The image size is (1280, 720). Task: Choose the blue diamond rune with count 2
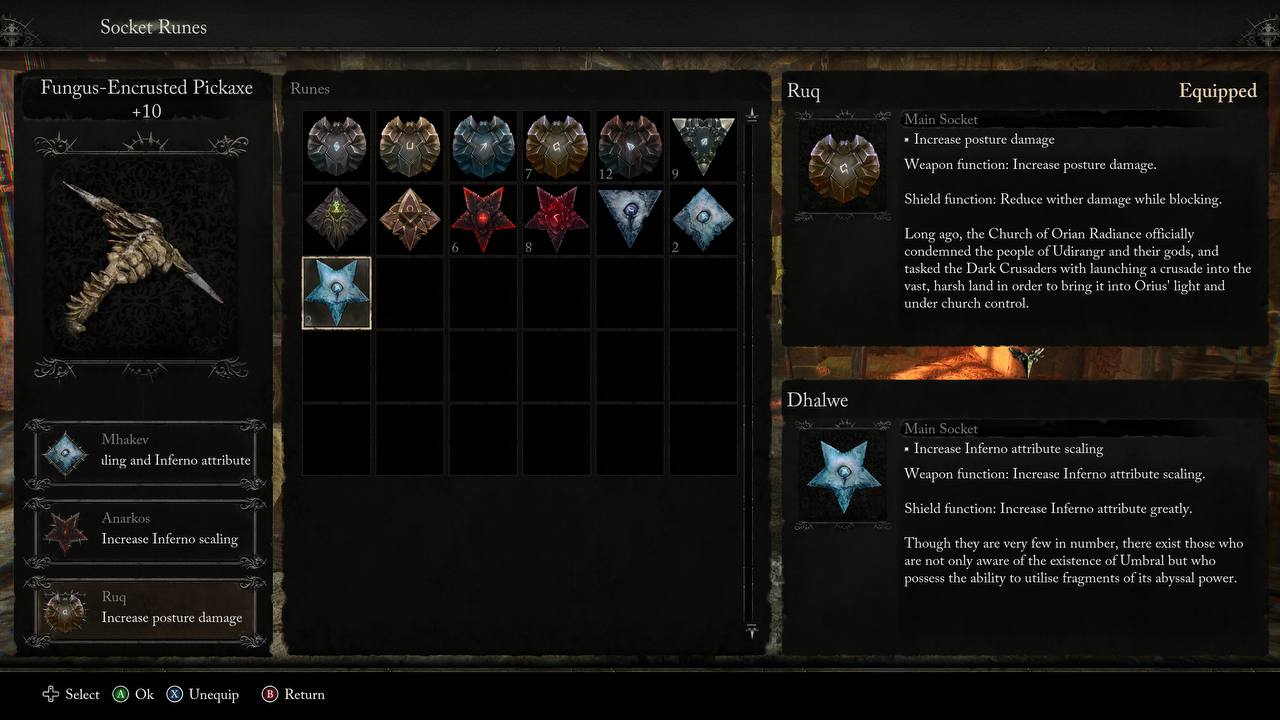(705, 219)
